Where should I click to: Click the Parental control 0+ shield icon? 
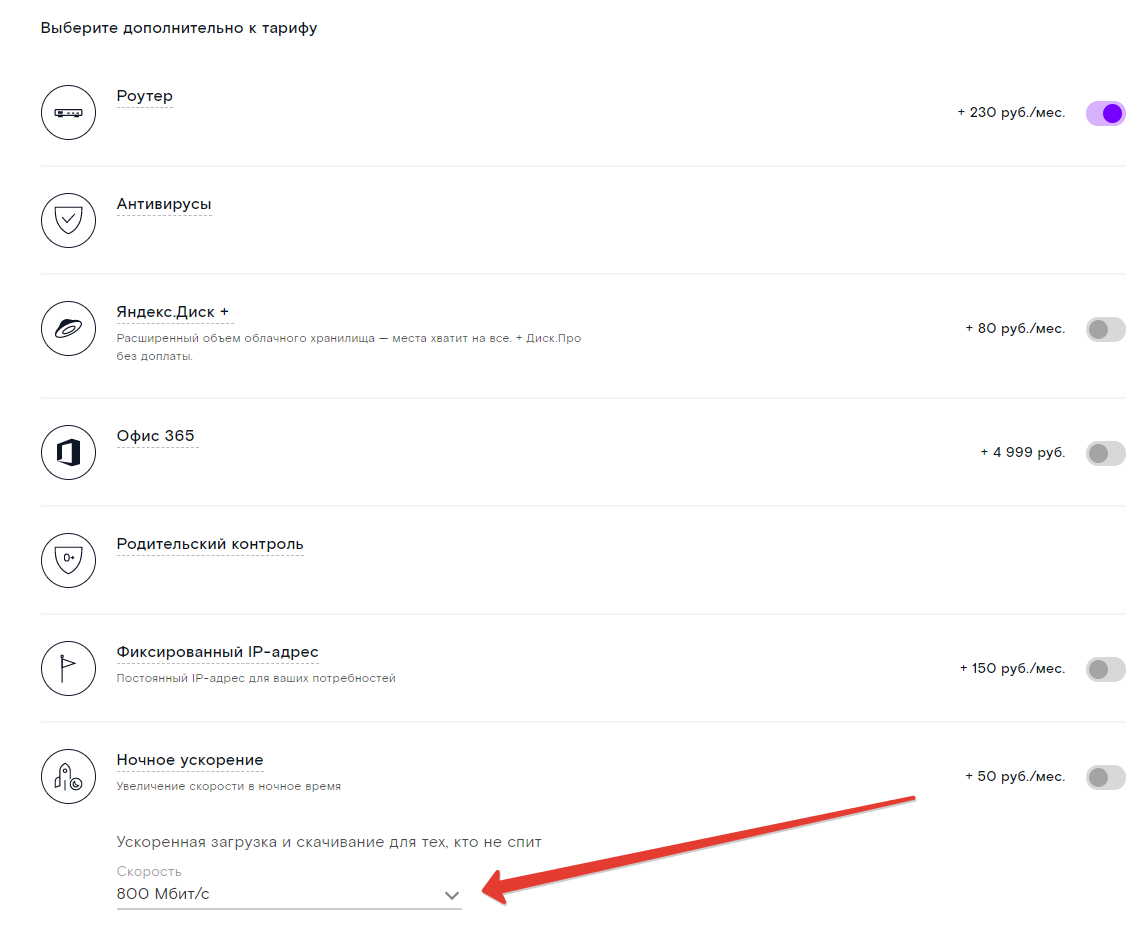coord(68,560)
